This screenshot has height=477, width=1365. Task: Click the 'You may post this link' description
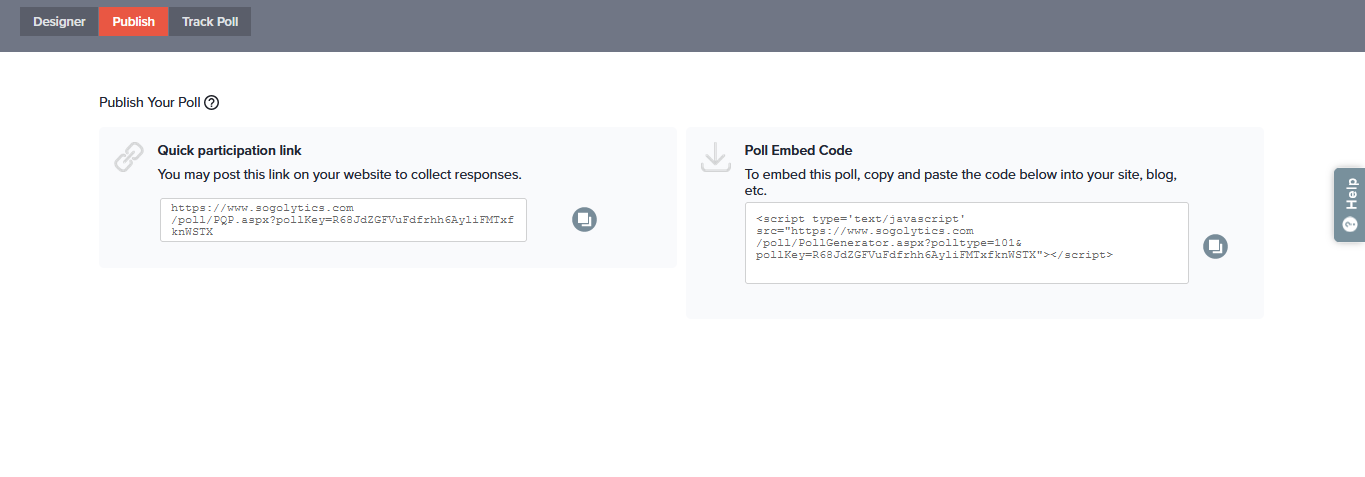(x=339, y=174)
